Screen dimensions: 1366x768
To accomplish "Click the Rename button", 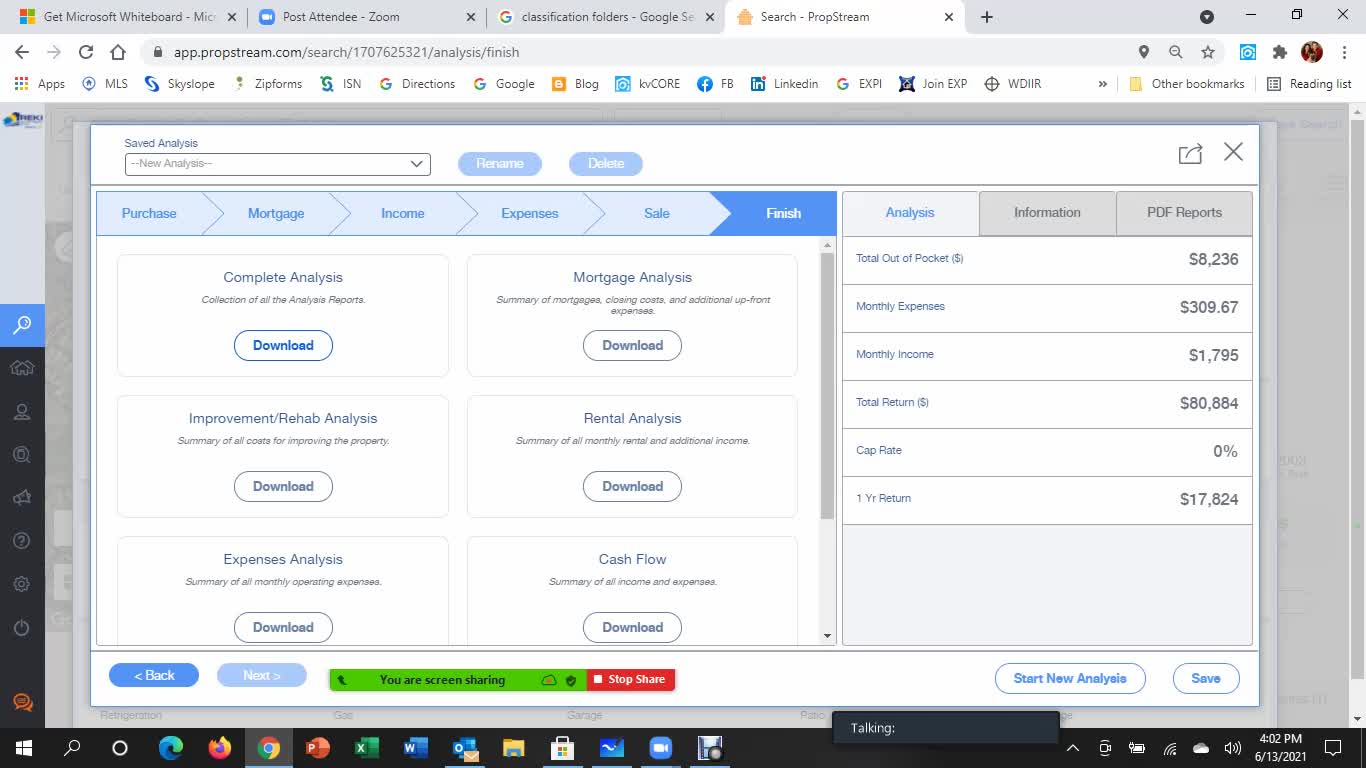I will click(500, 163).
